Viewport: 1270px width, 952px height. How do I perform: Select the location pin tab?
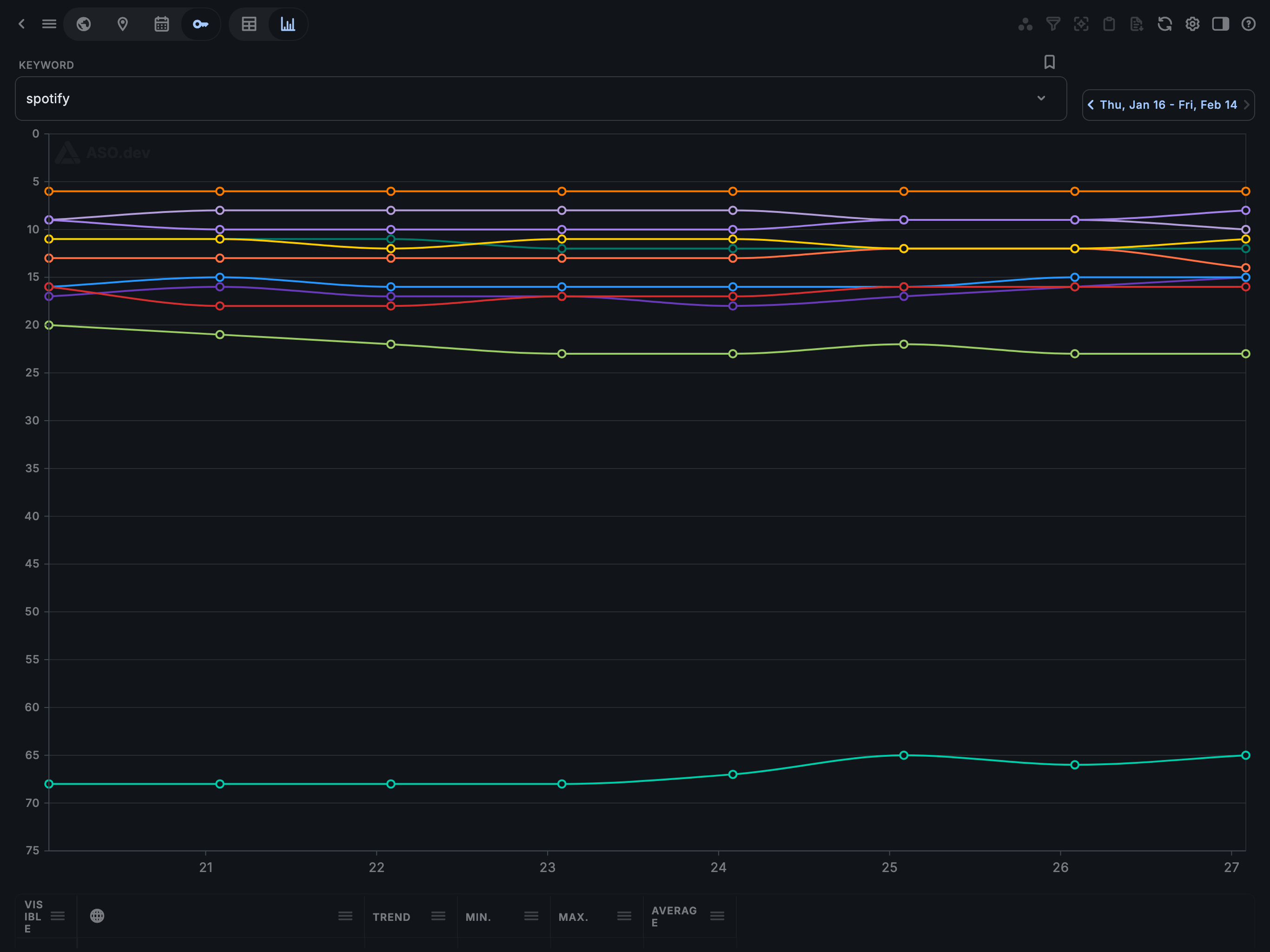[x=122, y=24]
